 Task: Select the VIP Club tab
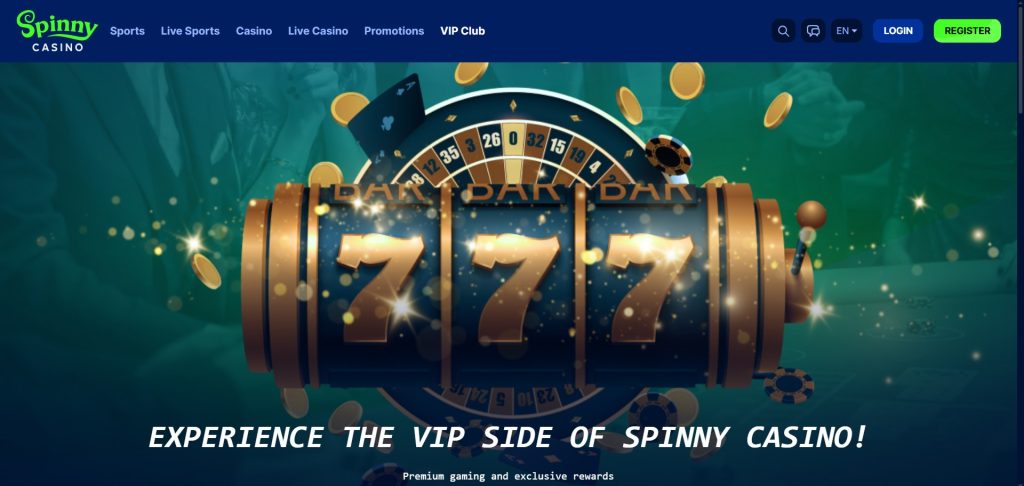pyautogui.click(x=462, y=31)
